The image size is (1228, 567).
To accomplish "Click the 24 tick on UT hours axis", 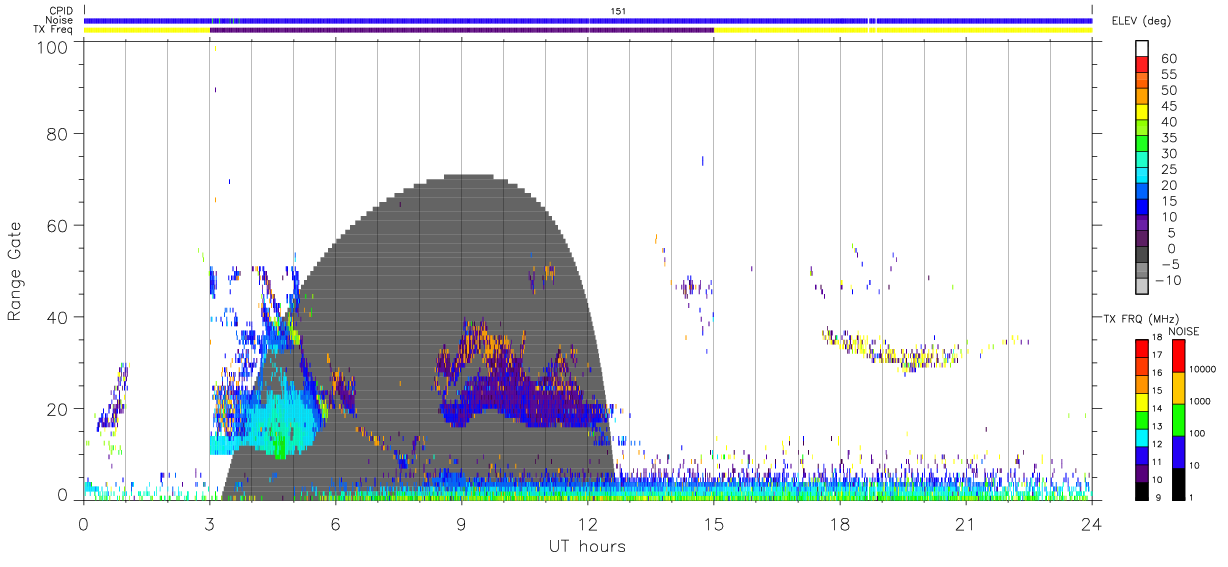I will click(1091, 524).
